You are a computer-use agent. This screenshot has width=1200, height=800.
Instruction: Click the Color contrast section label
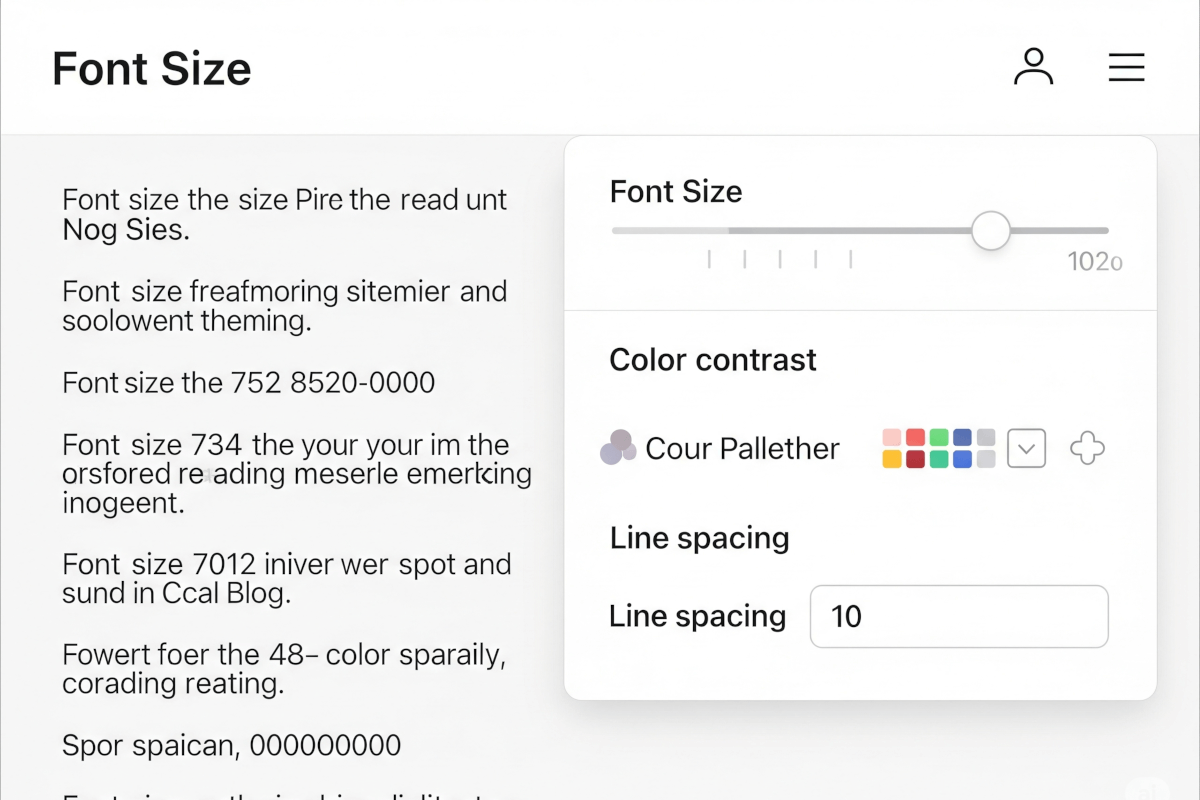[713, 359]
